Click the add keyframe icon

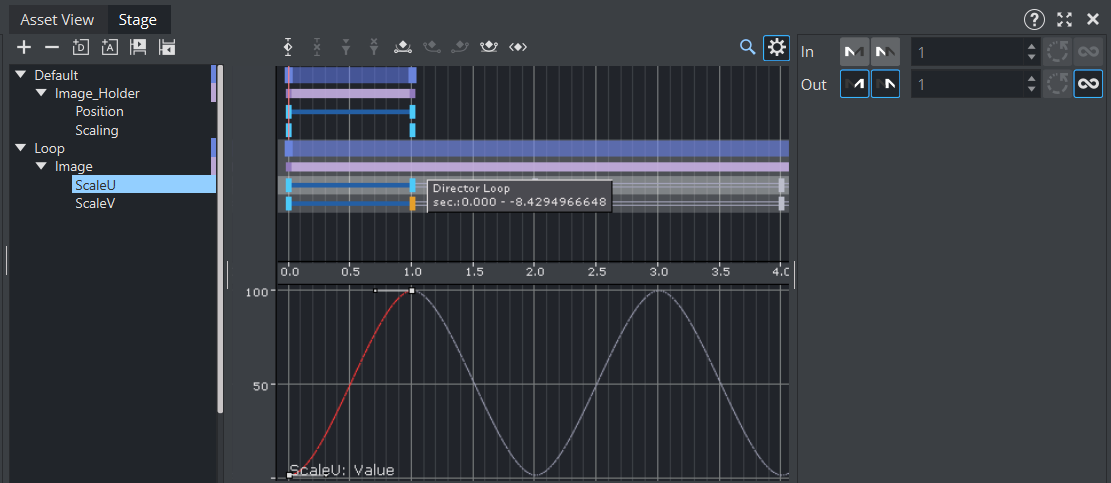click(288, 47)
